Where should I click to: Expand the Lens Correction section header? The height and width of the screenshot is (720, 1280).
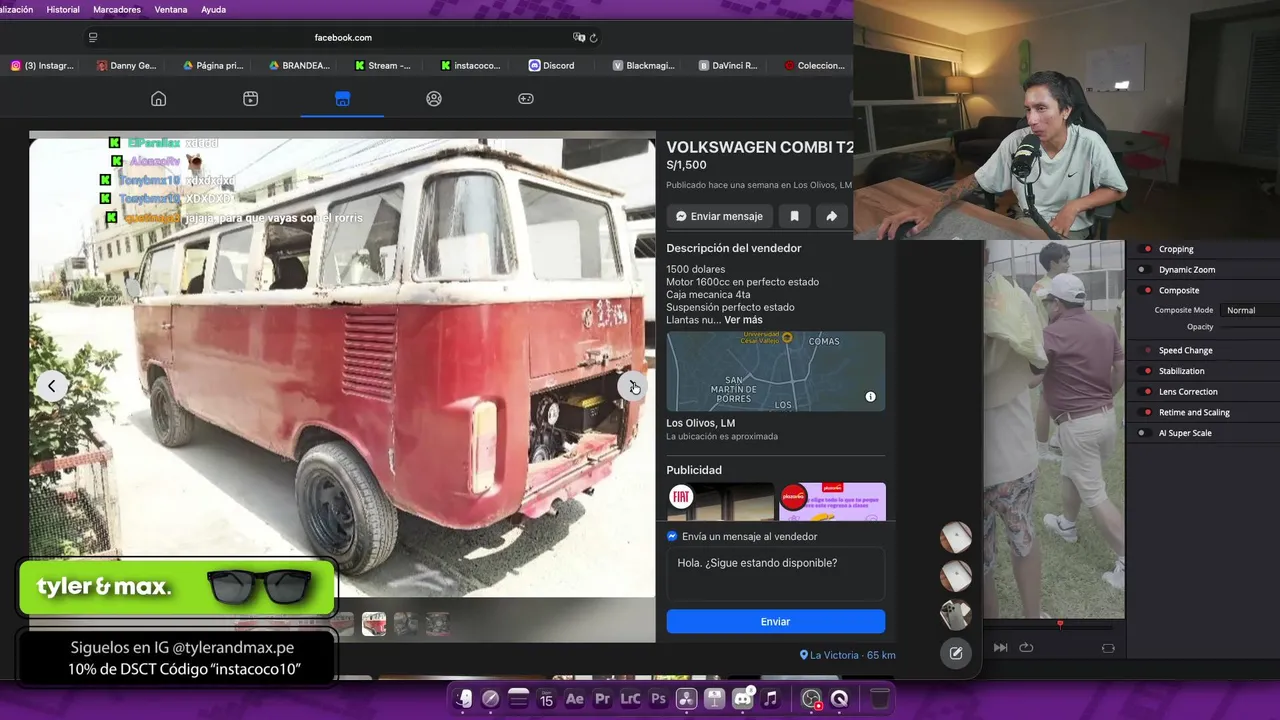click(x=1188, y=392)
